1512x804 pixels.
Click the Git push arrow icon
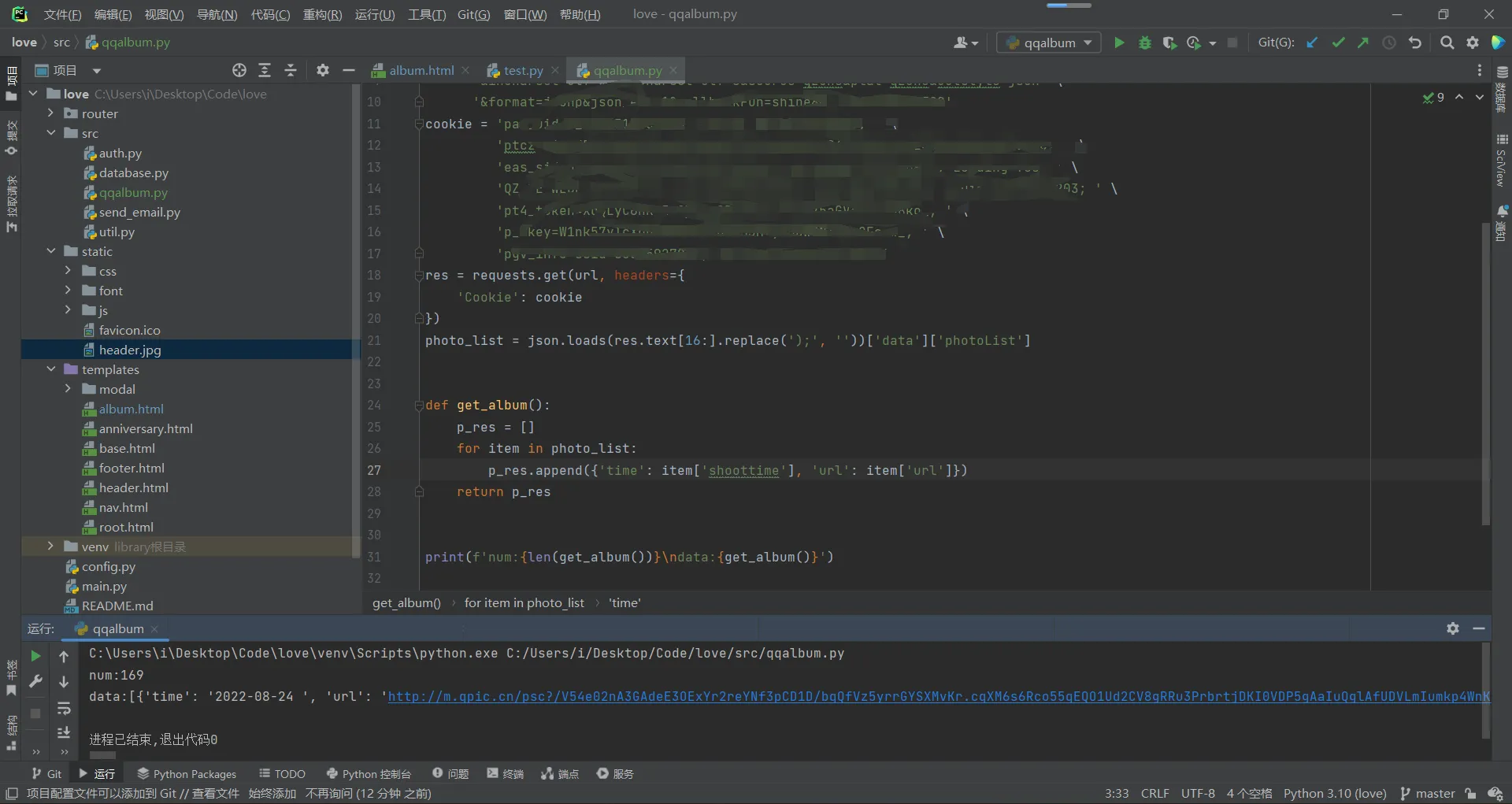pos(1363,43)
